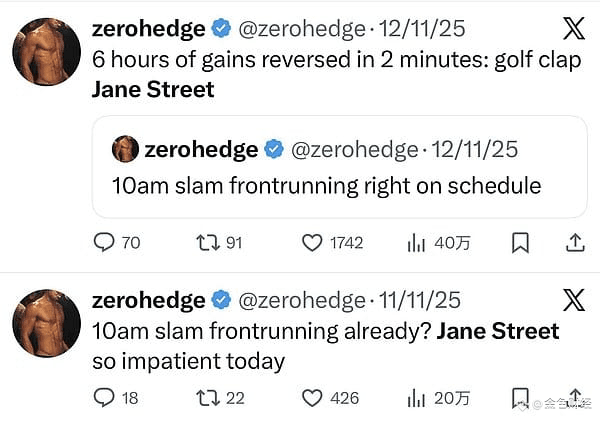Viewport: 600px width, 421px height.
Task: Click the X logo on the top tweet
Action: click(x=574, y=28)
